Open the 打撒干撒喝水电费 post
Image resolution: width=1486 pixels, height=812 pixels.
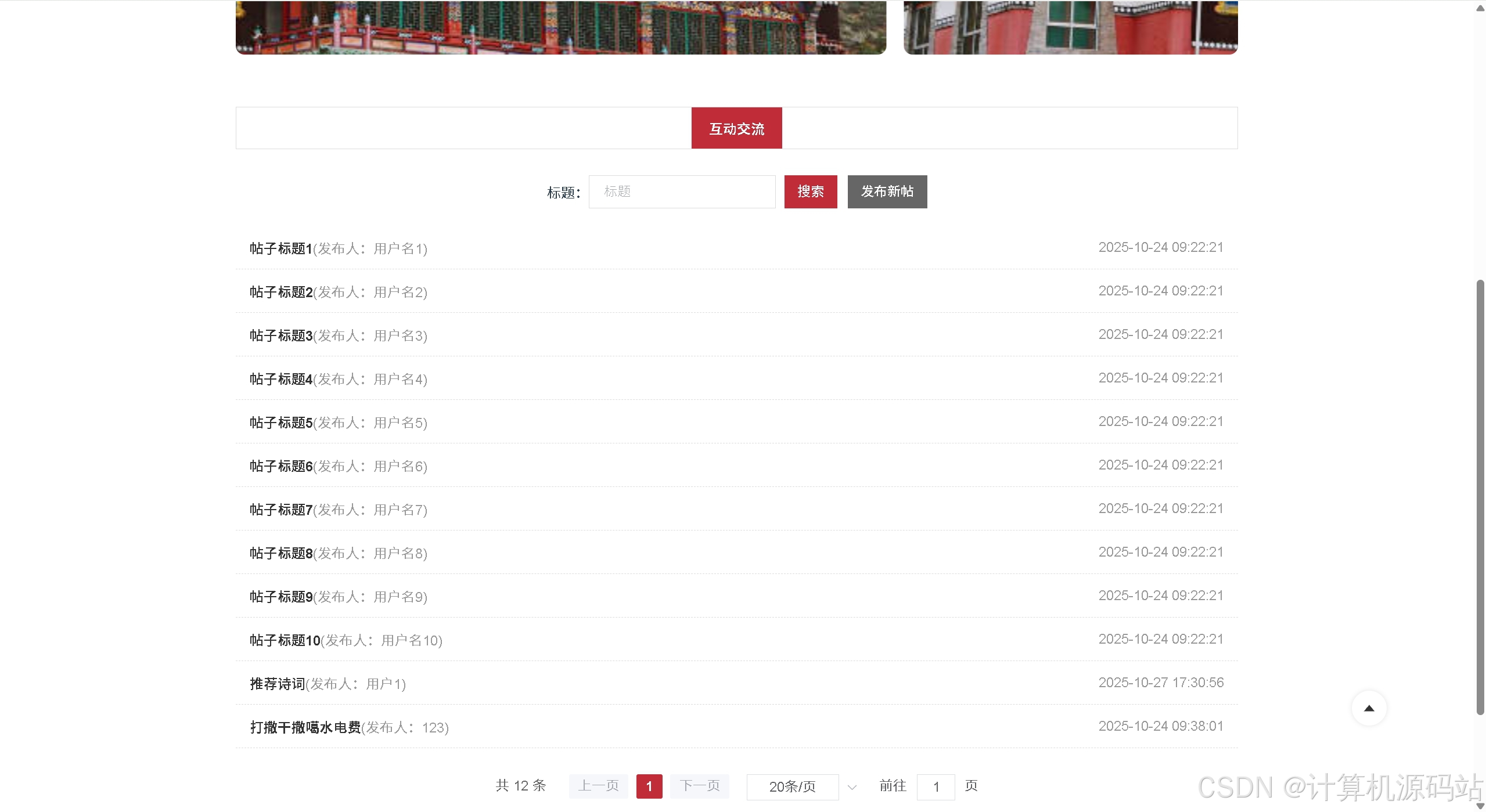(305, 727)
